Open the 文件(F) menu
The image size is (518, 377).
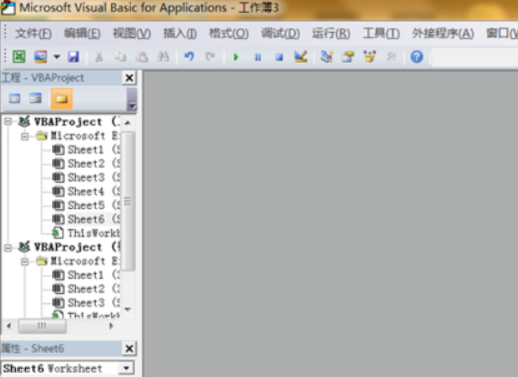click(x=33, y=34)
